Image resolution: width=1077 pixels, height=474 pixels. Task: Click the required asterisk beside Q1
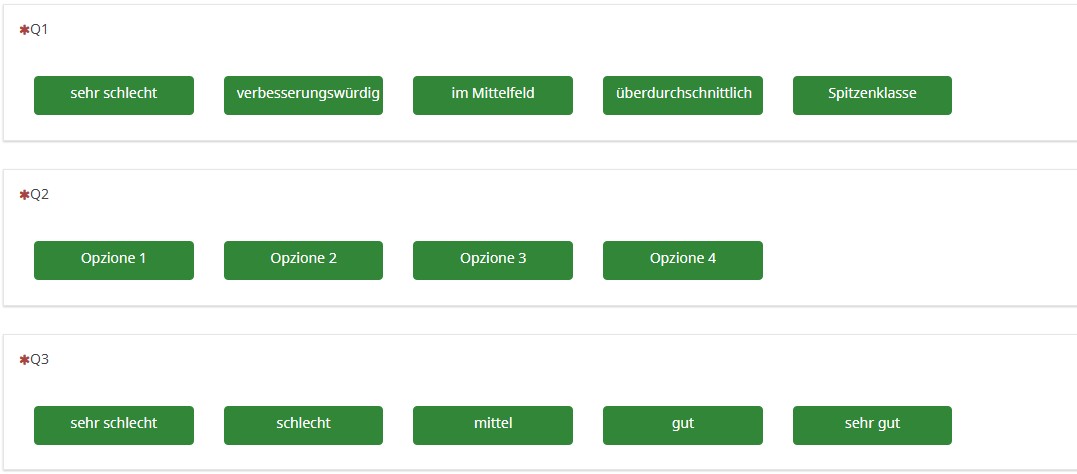(24, 30)
